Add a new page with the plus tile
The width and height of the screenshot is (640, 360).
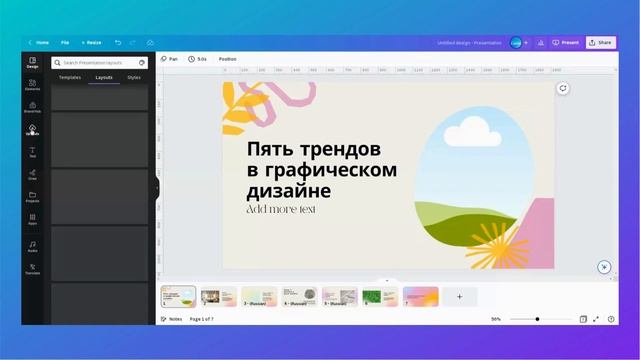click(x=460, y=296)
